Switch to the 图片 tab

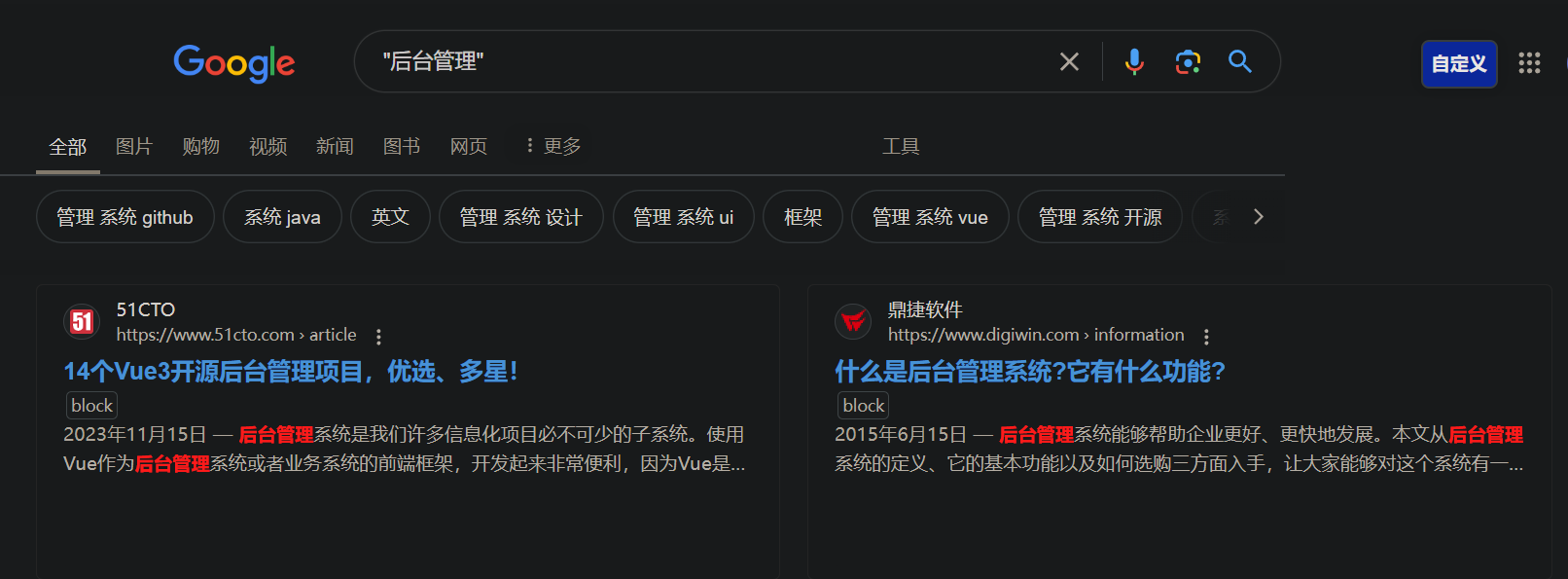pos(134,146)
